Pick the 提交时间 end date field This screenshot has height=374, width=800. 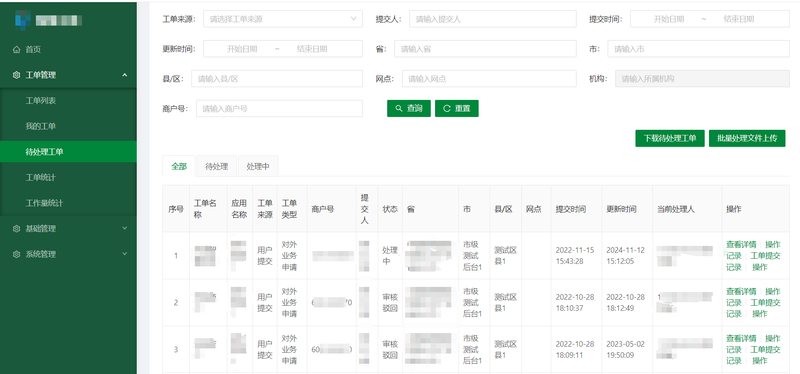(x=738, y=19)
